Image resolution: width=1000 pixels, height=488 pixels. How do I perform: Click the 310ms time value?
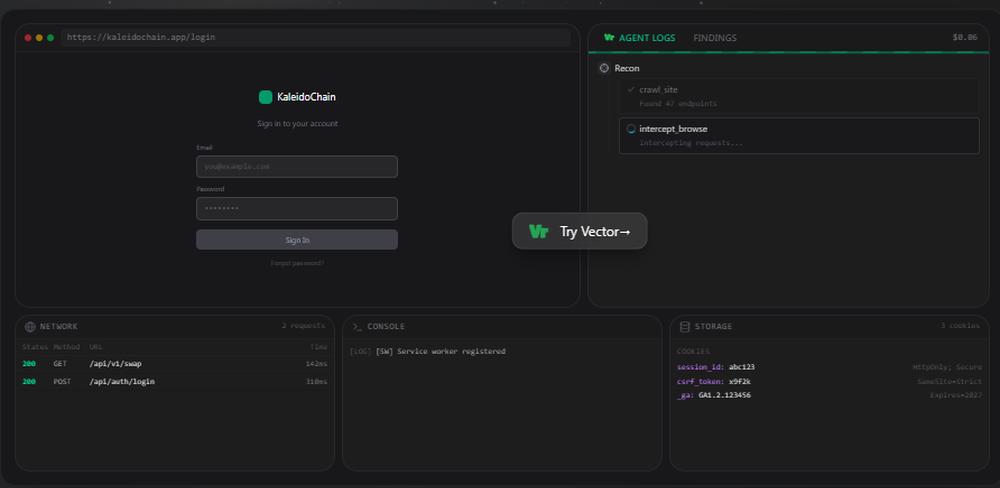(316, 381)
